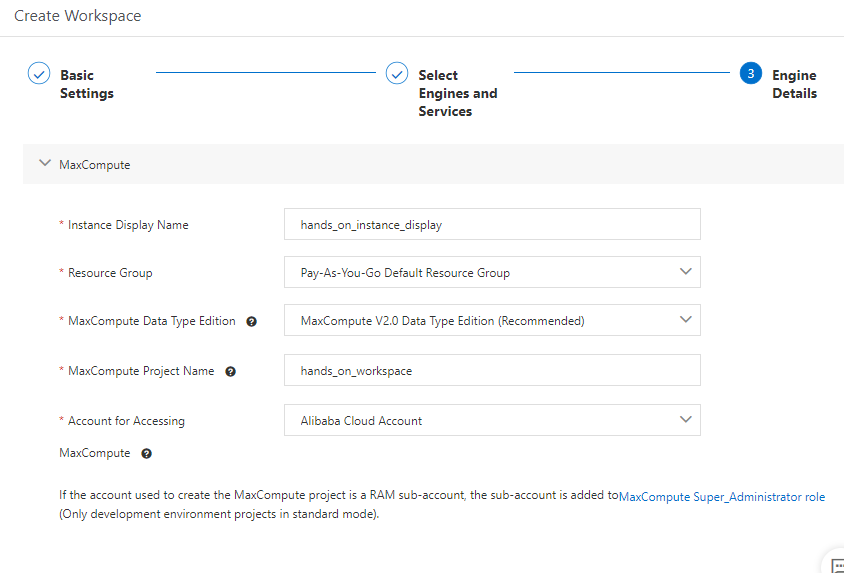Click the Select Engines and Services checkmark icon
Viewport: 844px width, 573px height.
point(397,74)
